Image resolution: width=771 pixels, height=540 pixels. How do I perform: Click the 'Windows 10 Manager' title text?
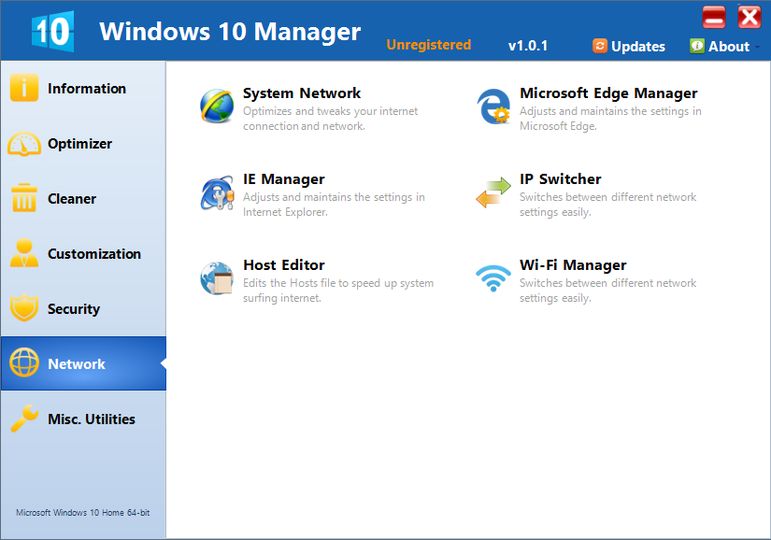coord(230,31)
